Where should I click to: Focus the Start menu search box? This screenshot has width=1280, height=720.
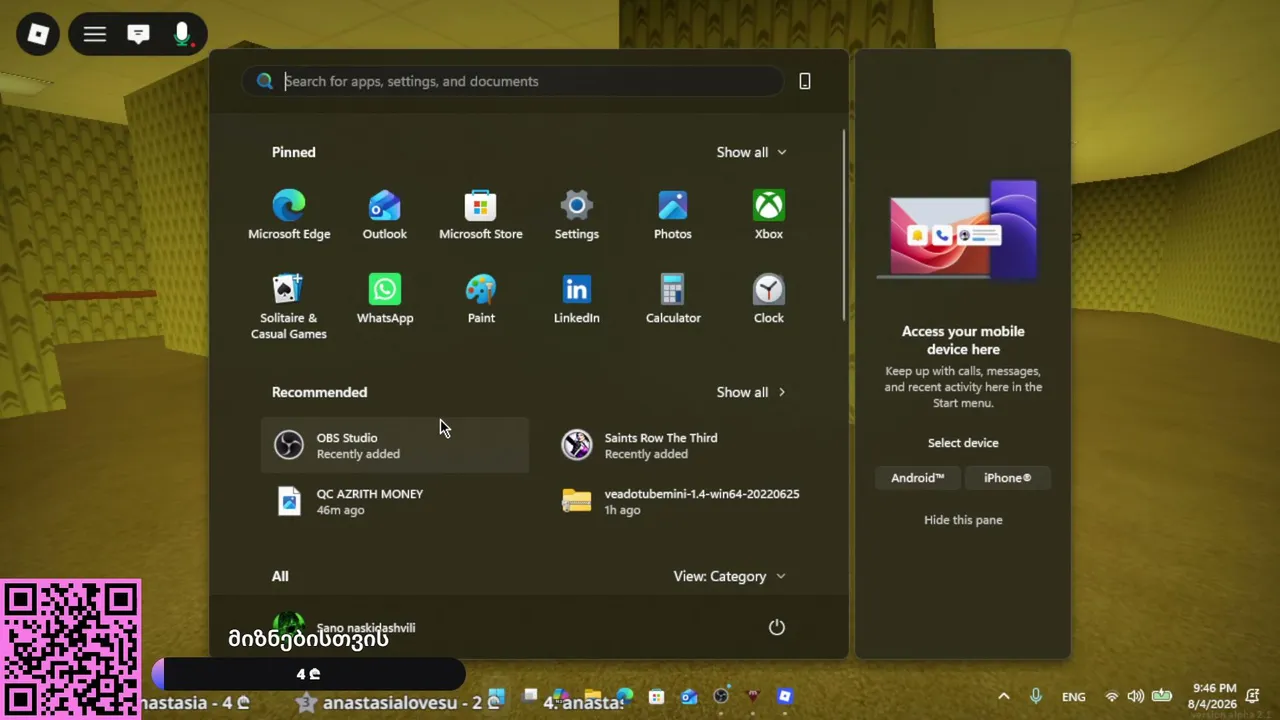click(512, 81)
